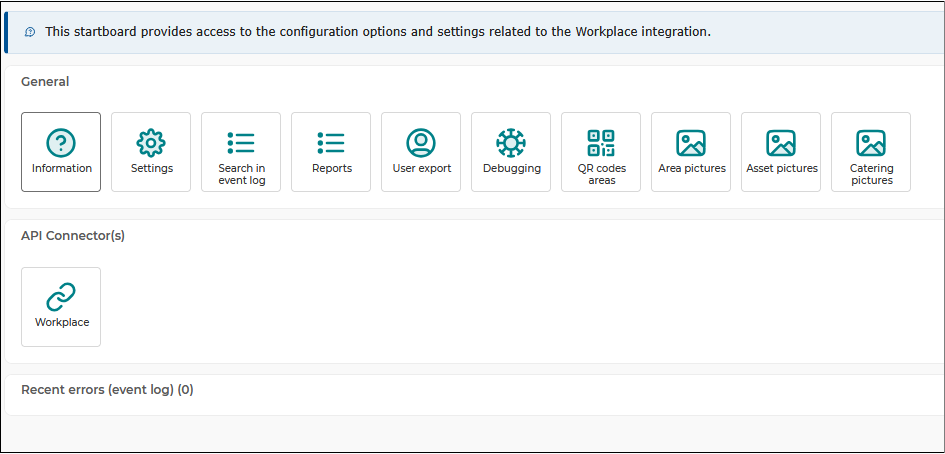Image resolution: width=945 pixels, height=454 pixels.
Task: Open Search in event log tile
Action: [241, 152]
